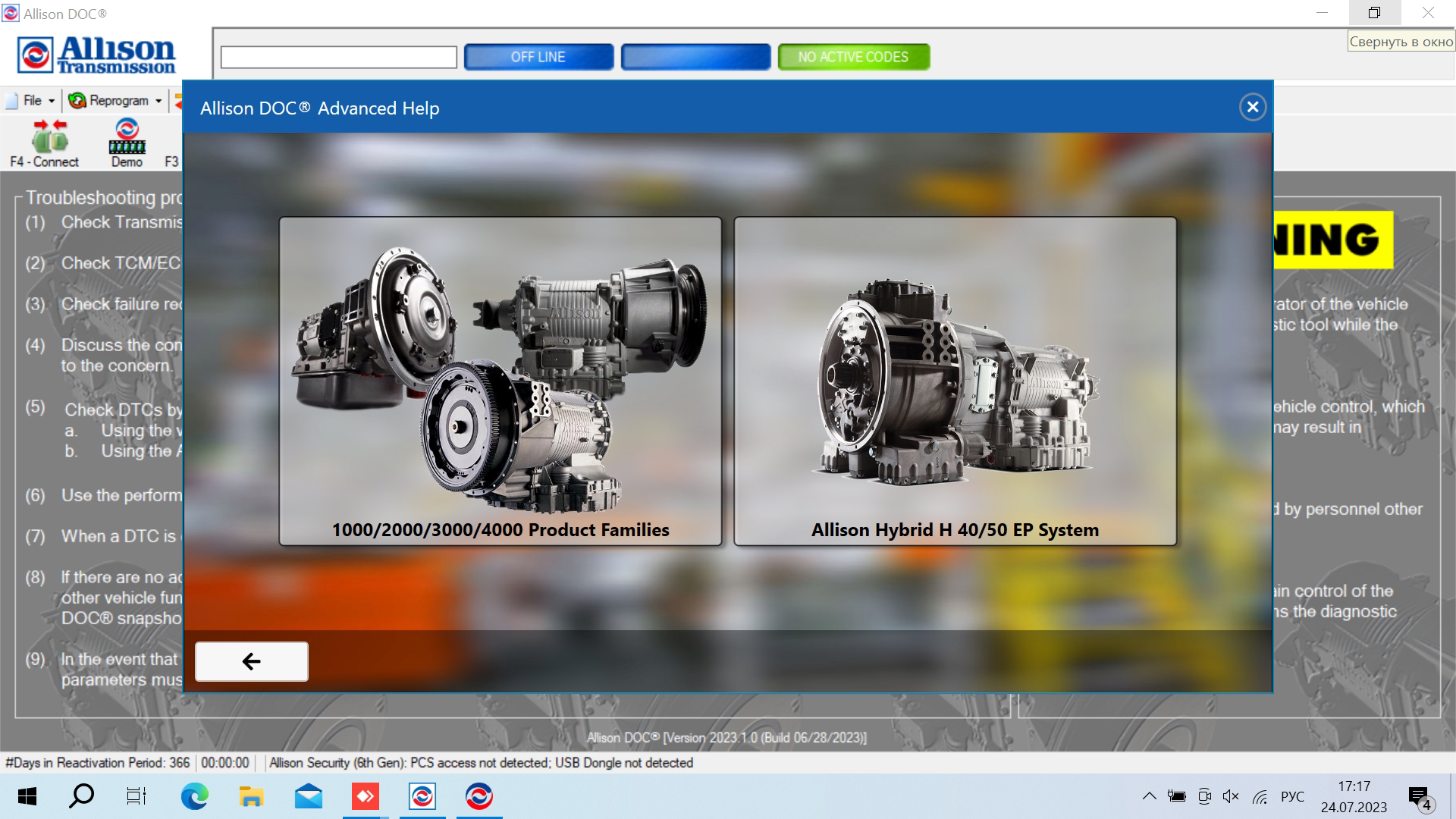Switch the РУС keyboard language

point(1291,796)
